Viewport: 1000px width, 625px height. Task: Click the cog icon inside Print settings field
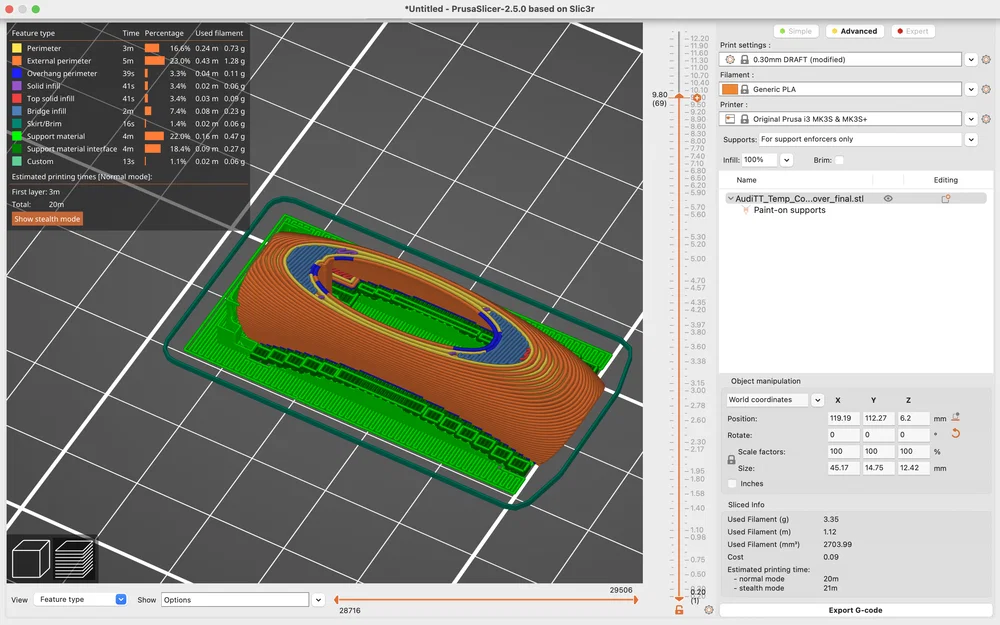point(730,59)
